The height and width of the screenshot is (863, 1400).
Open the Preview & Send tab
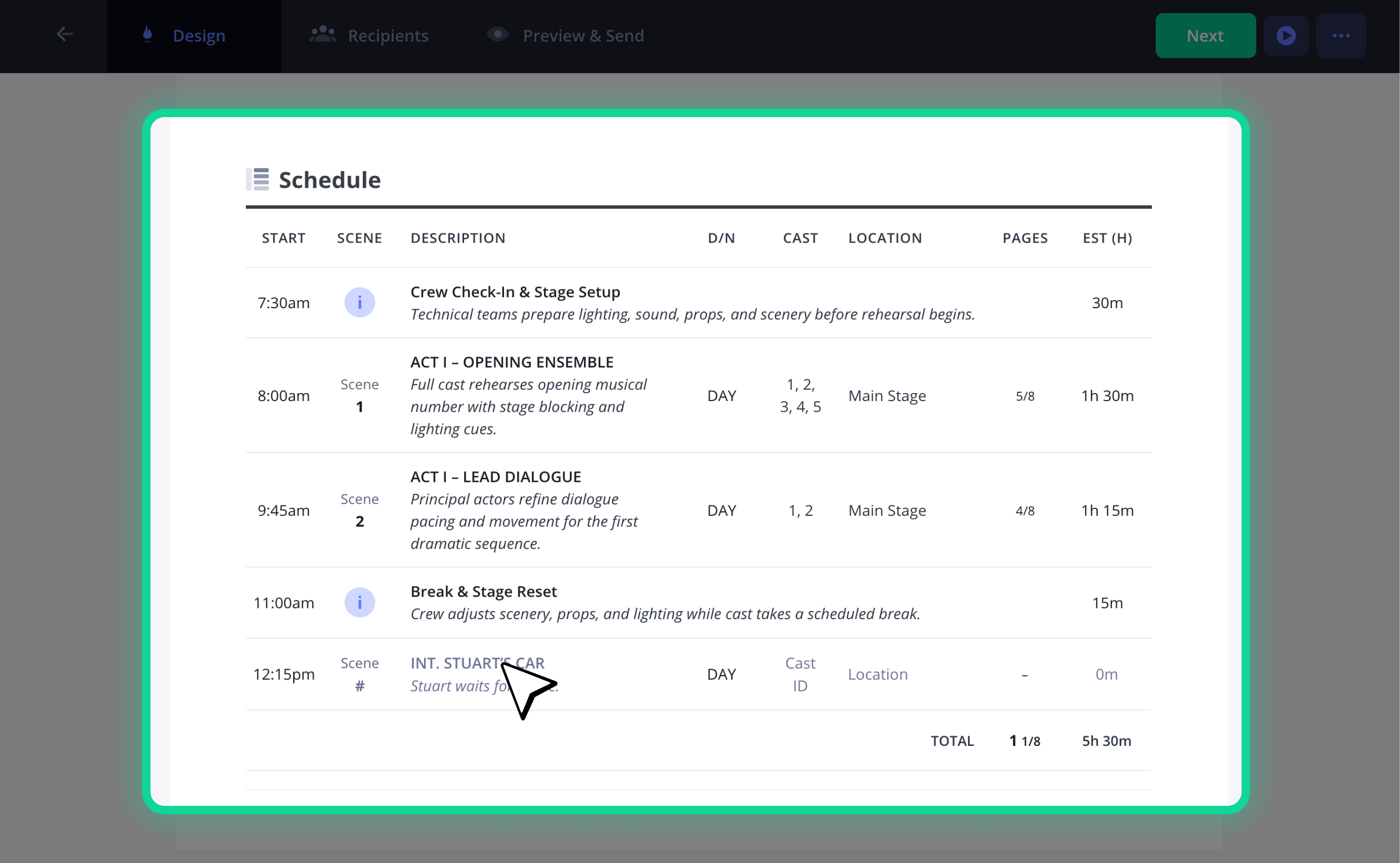(566, 35)
